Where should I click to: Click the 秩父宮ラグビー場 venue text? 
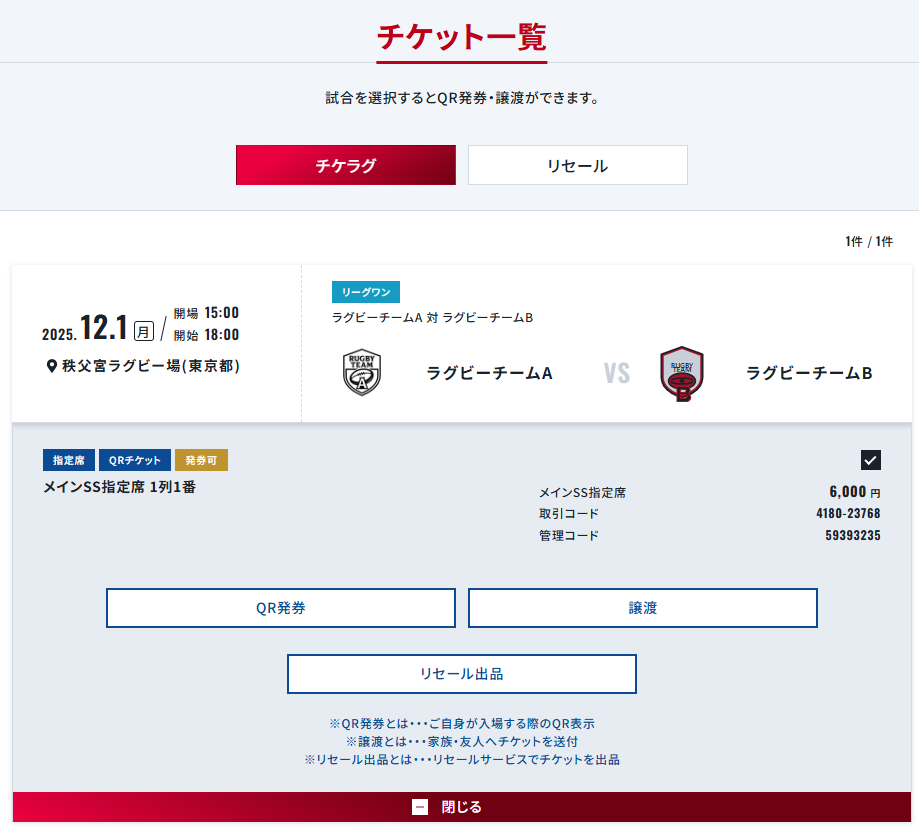pos(151,366)
